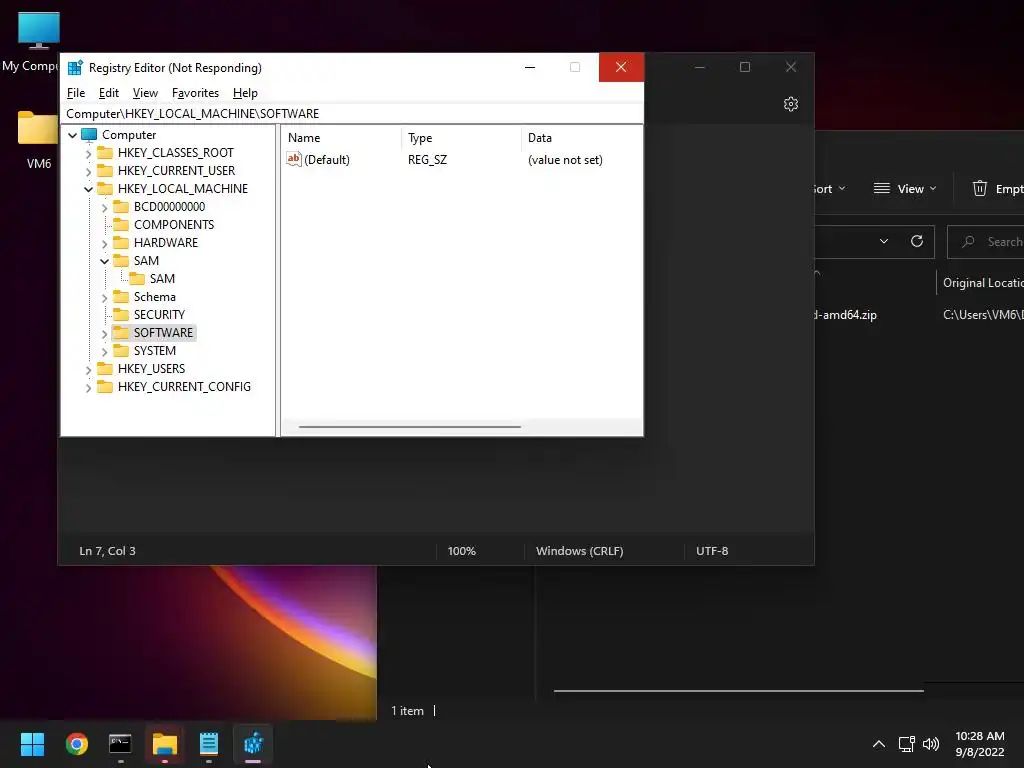Expand SYSTEM key

coord(104,351)
